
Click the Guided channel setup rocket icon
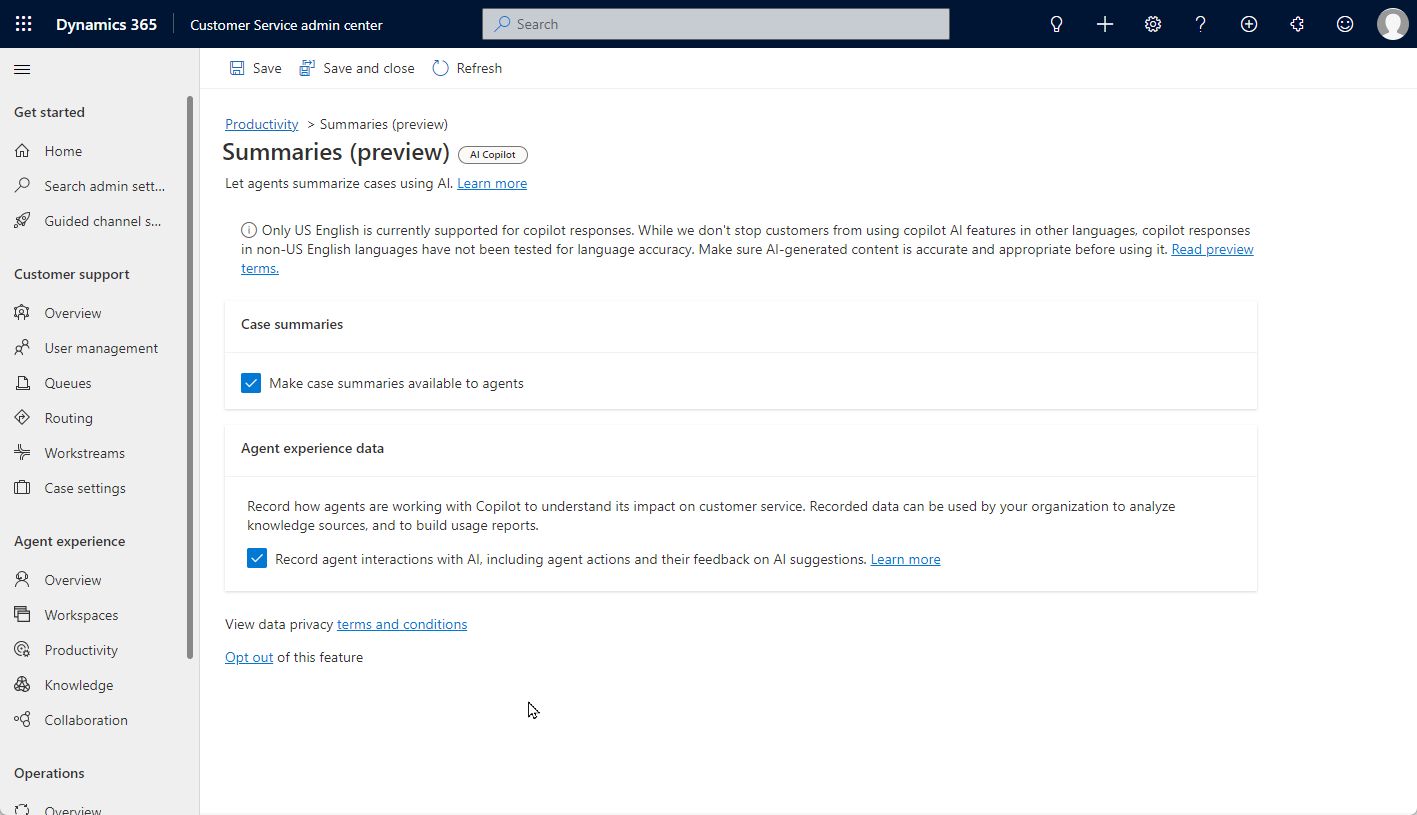(22, 221)
